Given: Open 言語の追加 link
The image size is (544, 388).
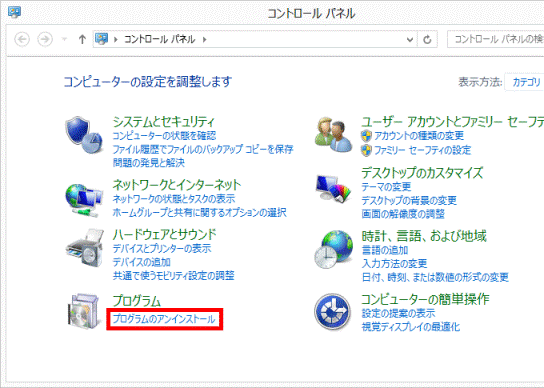Looking at the screenshot, I should click(384, 250).
